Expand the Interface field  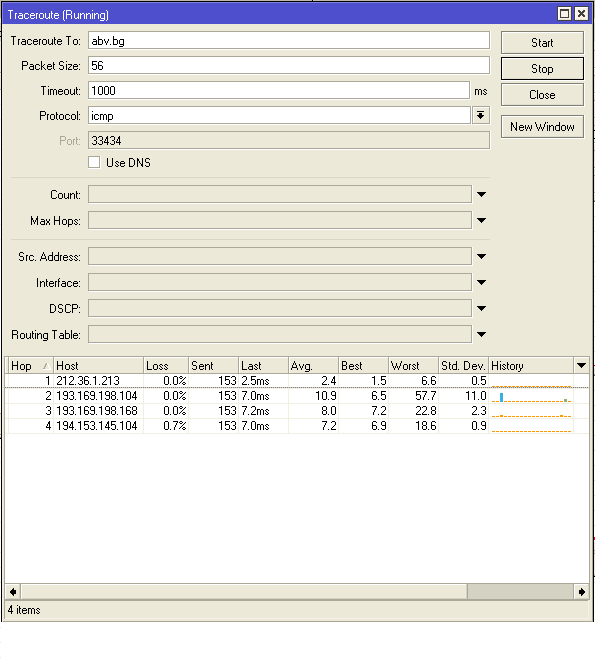pyautogui.click(x=482, y=282)
